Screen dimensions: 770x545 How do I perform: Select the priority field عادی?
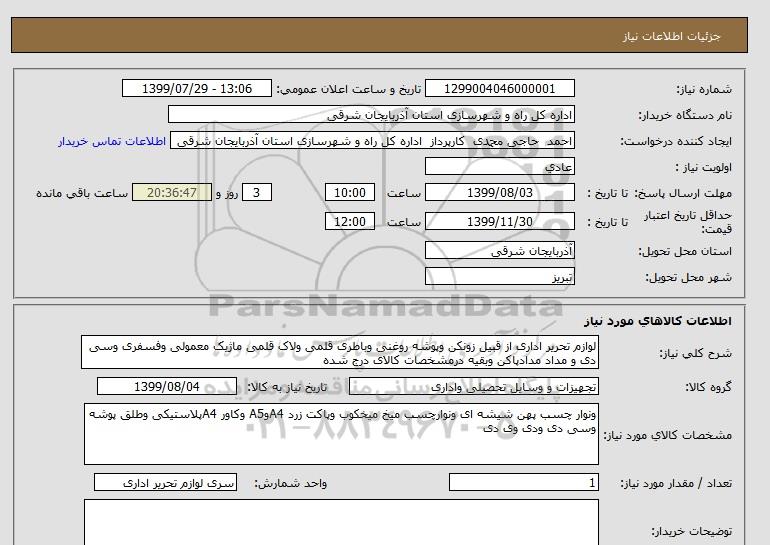[499, 166]
